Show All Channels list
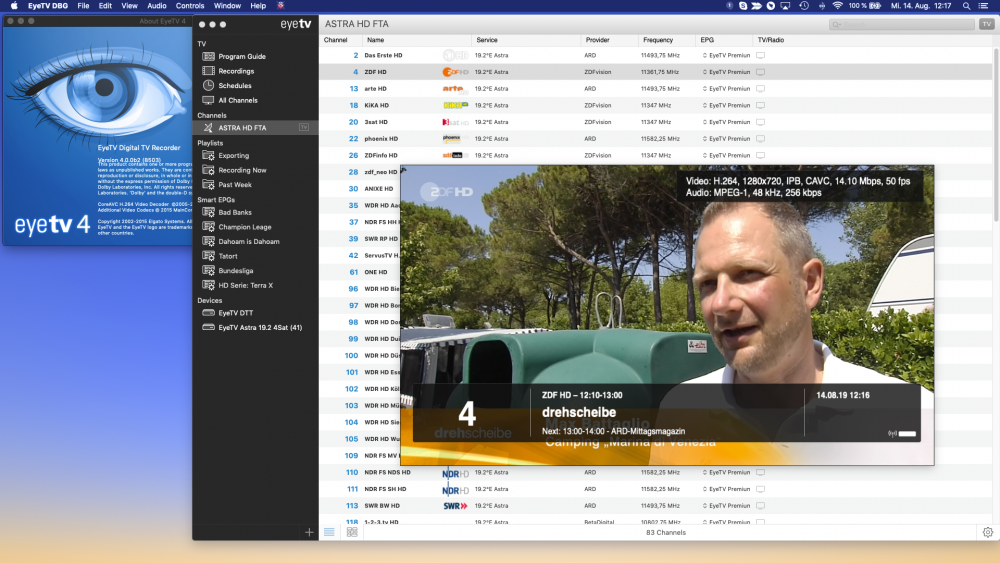This screenshot has width=1000, height=563. (x=237, y=100)
